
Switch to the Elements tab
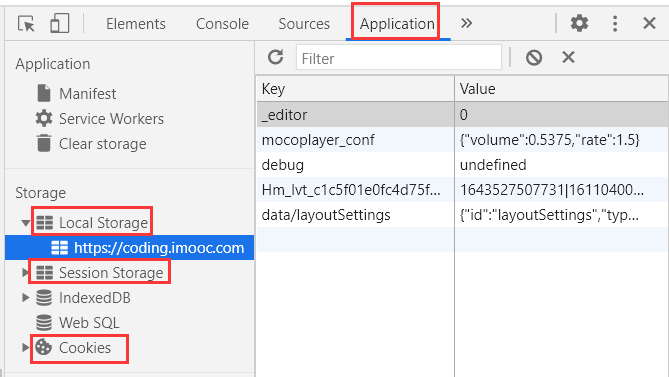(x=136, y=24)
